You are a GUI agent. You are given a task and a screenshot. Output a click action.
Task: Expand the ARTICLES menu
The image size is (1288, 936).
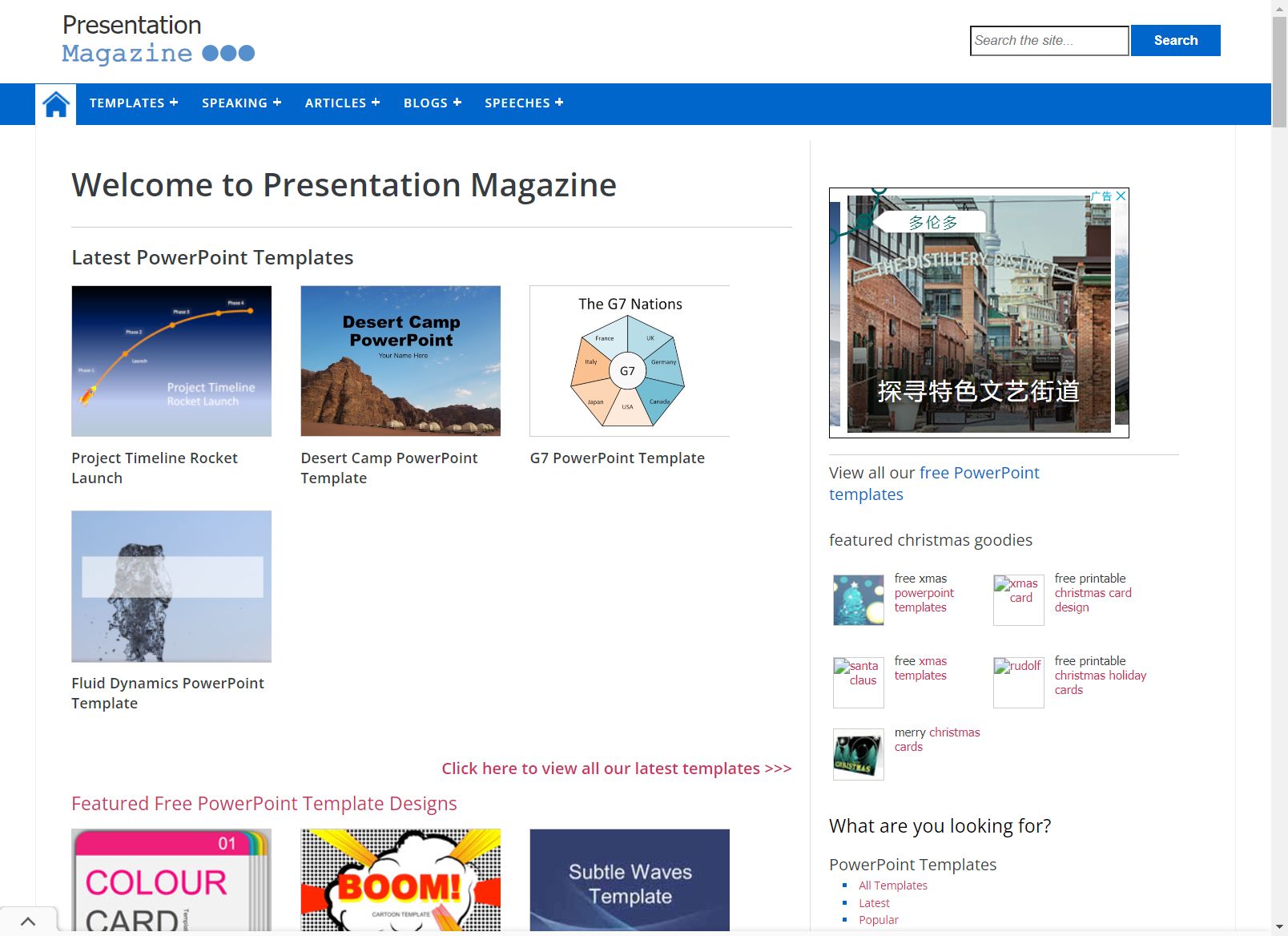point(342,103)
